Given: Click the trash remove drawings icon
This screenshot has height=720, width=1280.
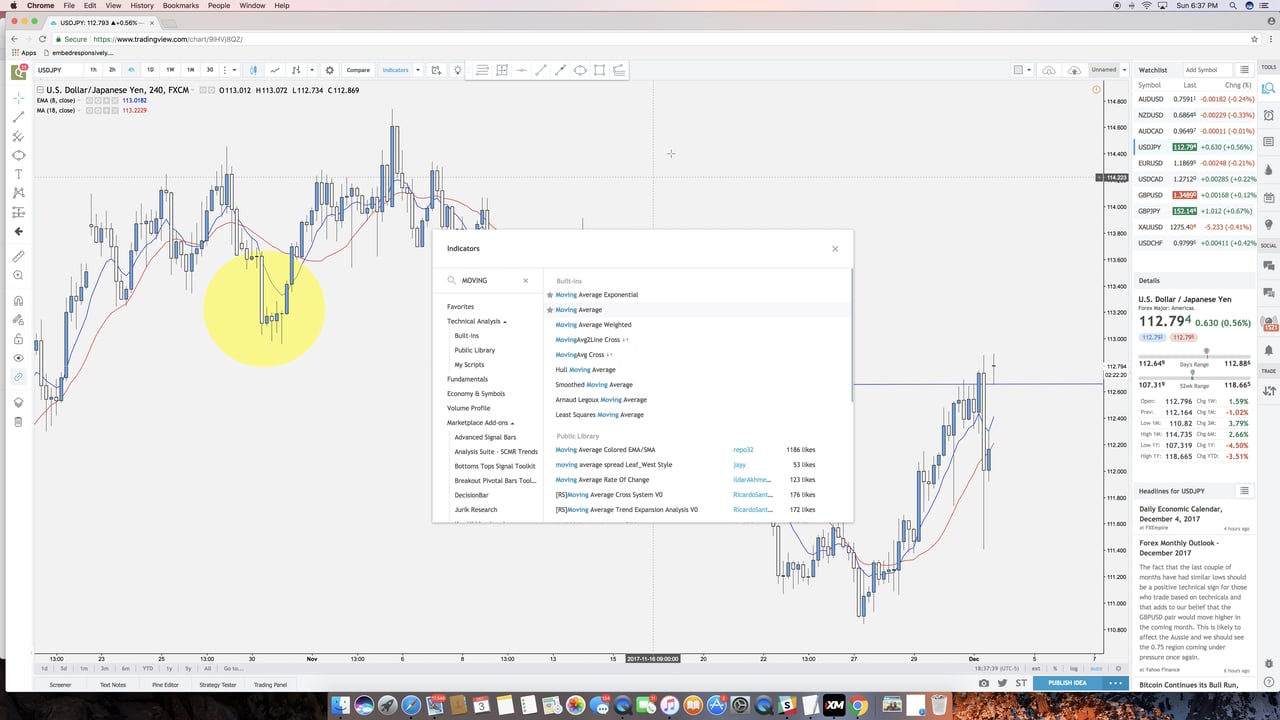Looking at the screenshot, I should point(18,421).
